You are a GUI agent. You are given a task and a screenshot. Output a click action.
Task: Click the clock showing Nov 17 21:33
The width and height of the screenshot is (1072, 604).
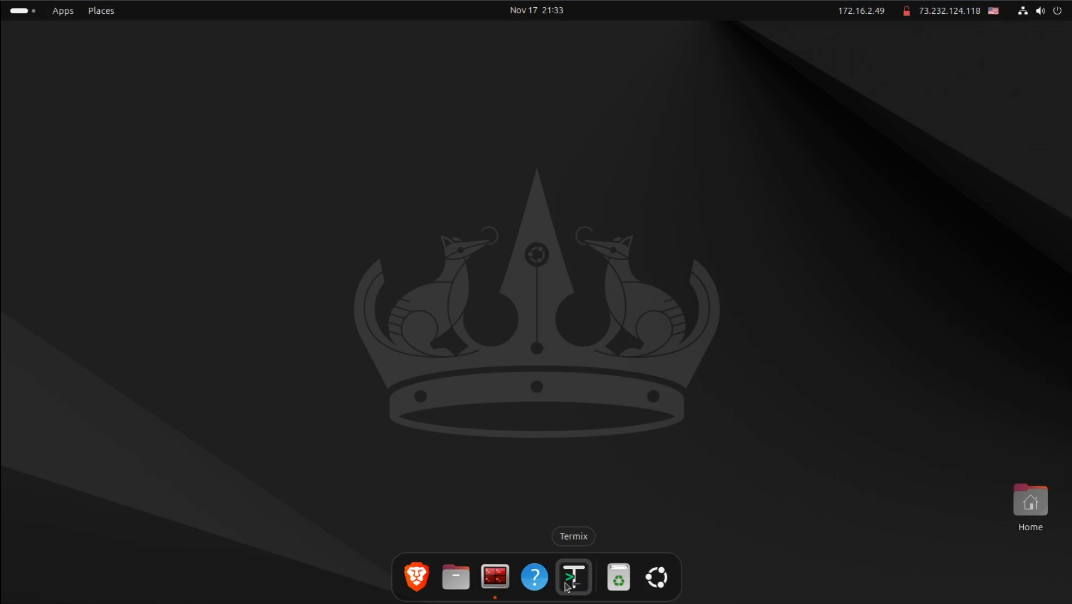coord(536,10)
